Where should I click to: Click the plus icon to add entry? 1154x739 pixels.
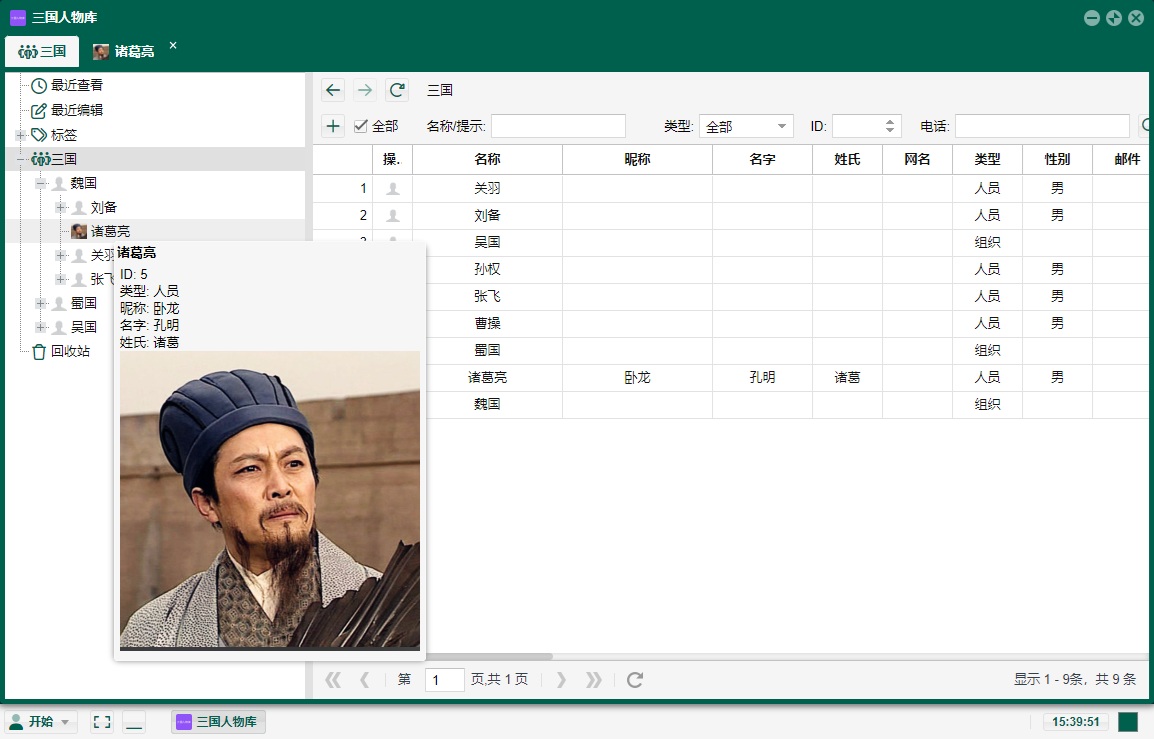coord(333,126)
